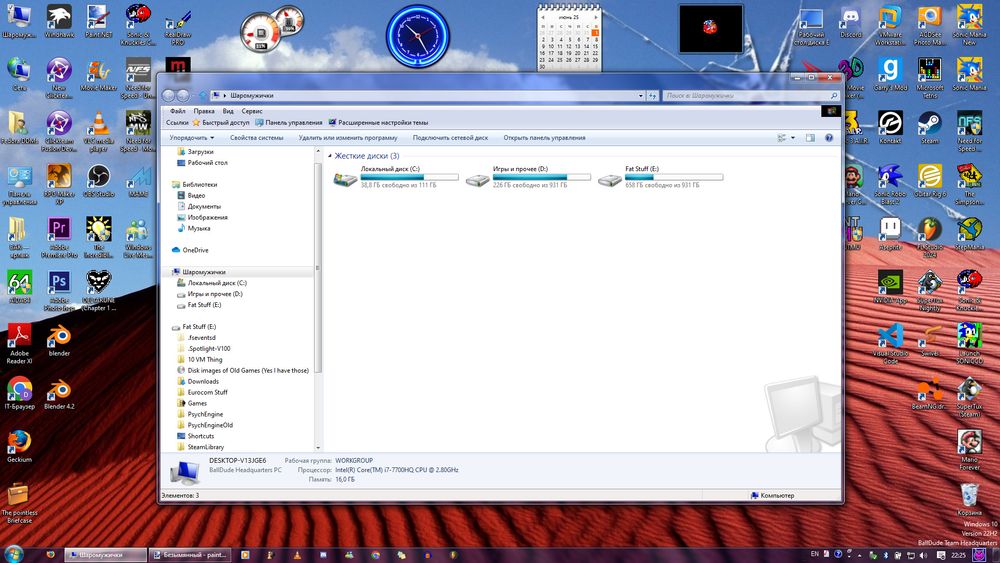Launch Discord from the desktop
1000x563 pixels.
(x=851, y=22)
